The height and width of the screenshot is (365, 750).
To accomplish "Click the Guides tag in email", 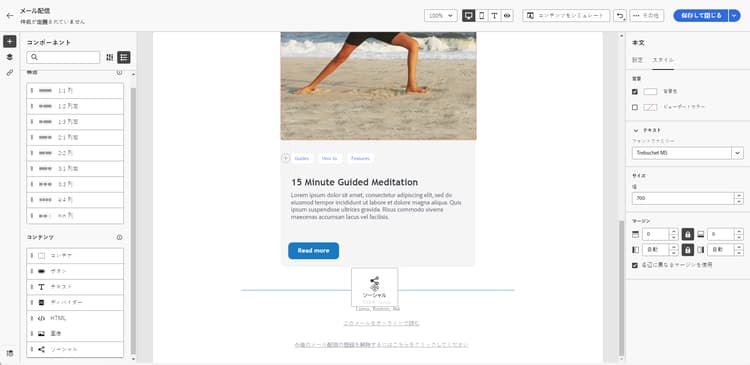I will point(302,158).
